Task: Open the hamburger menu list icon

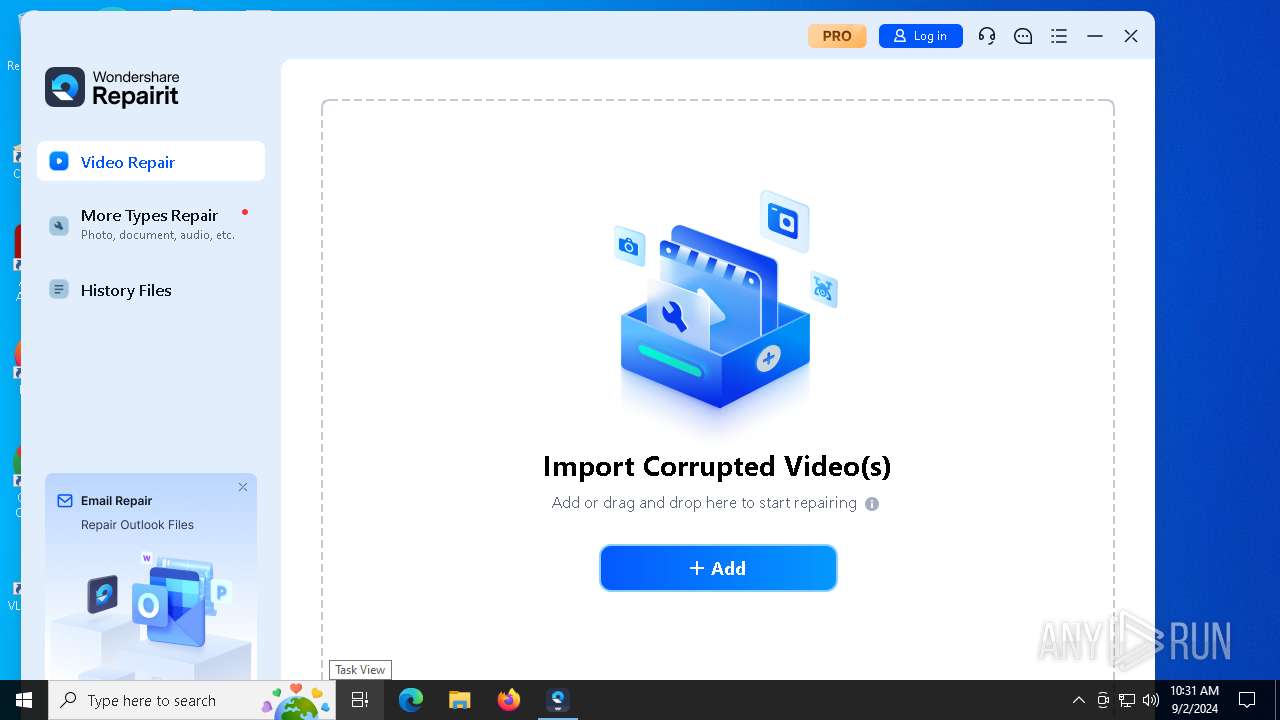Action: point(1059,36)
